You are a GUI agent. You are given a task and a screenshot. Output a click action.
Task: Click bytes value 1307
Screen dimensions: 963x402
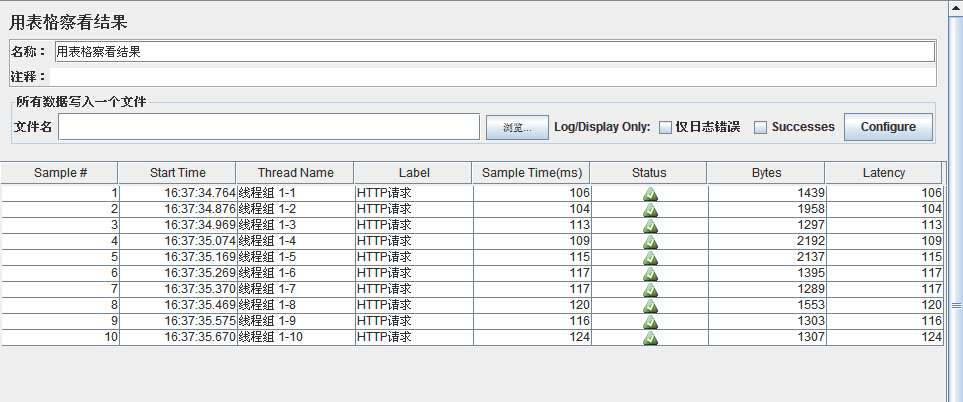811,336
